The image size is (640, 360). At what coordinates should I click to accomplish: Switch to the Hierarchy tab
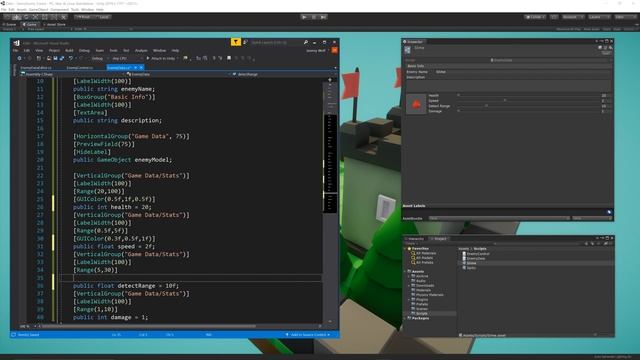click(x=415, y=239)
